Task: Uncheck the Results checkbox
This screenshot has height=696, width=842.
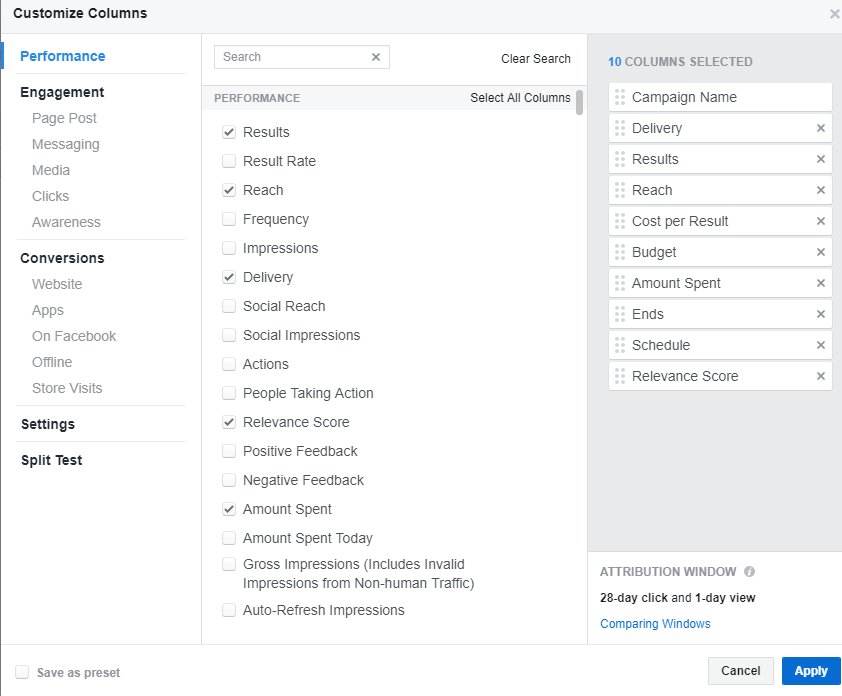Action: 228,131
